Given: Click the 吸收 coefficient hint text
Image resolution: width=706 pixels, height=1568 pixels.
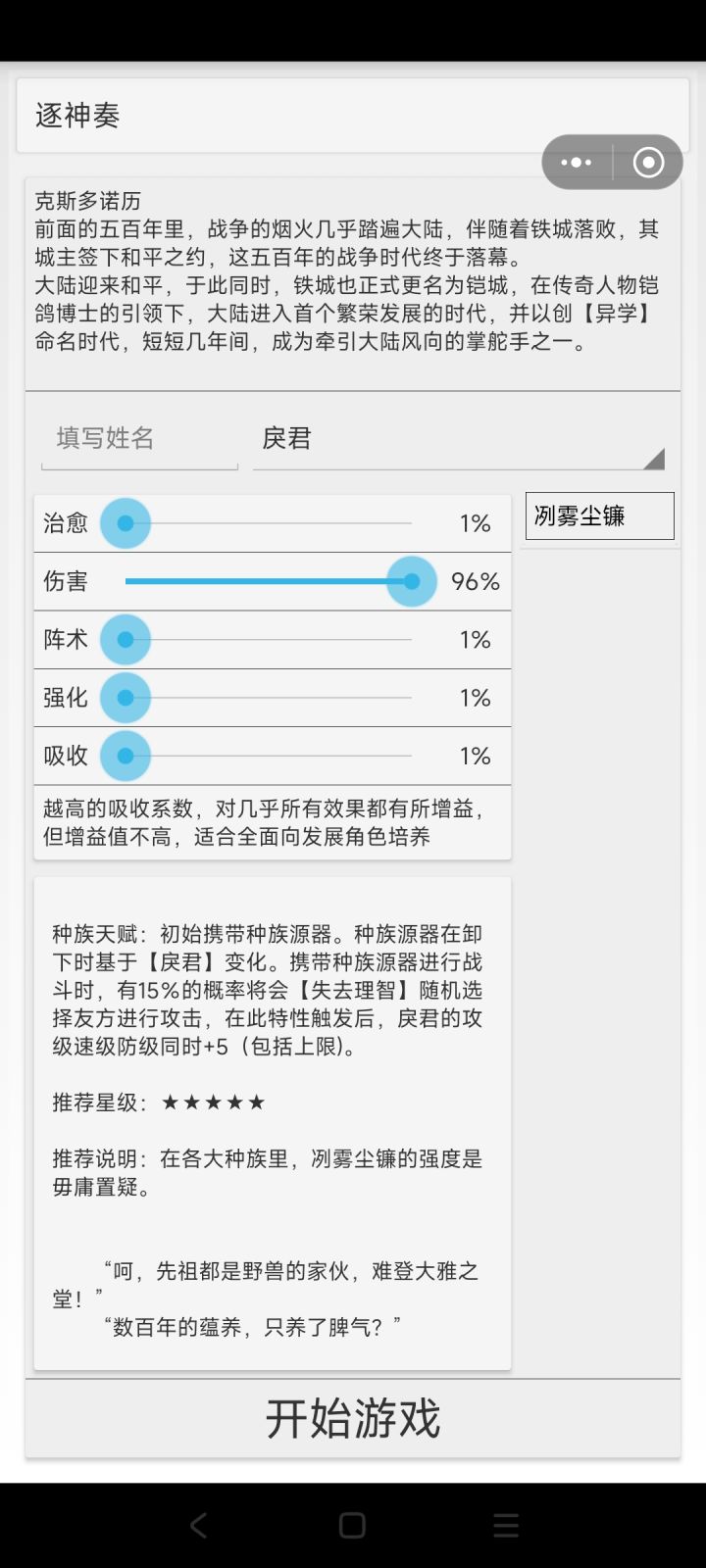Looking at the screenshot, I should pyautogui.click(x=265, y=822).
